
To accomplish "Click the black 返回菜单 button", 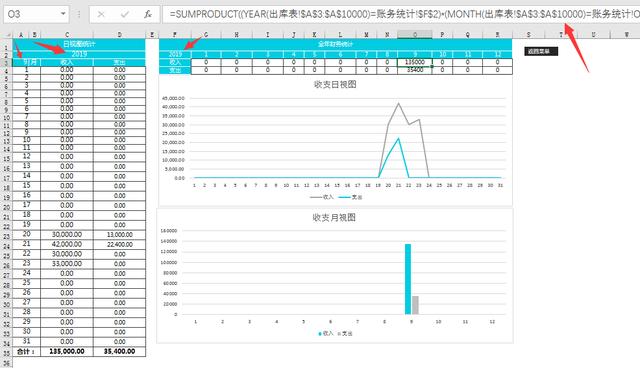I will [x=541, y=51].
